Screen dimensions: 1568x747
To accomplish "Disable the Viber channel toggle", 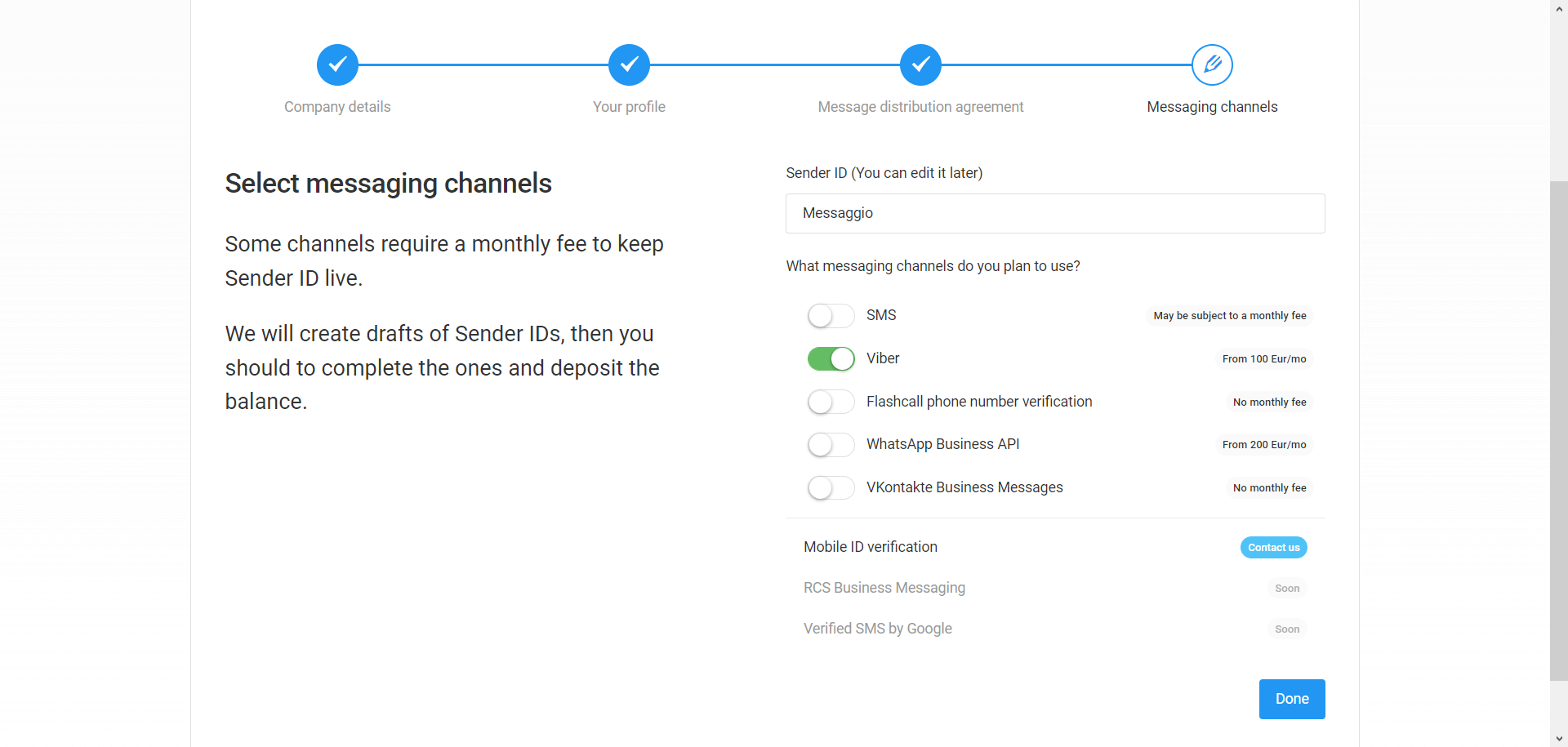I will 831,358.
